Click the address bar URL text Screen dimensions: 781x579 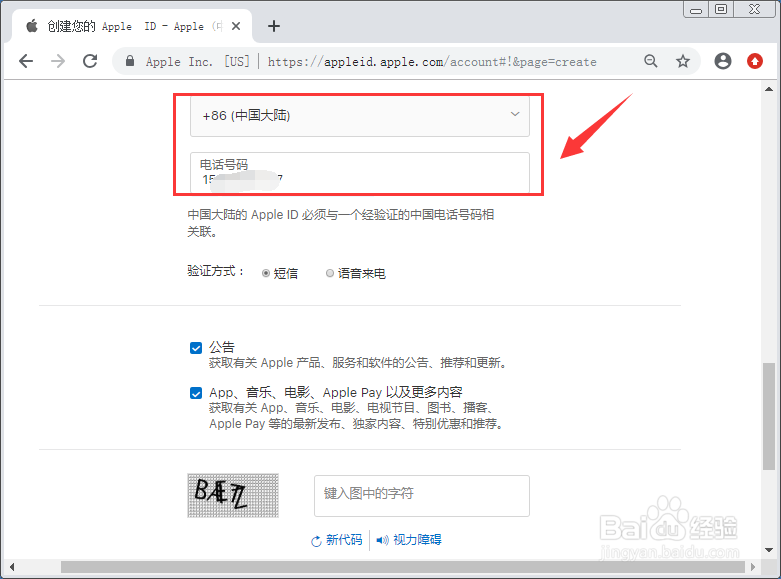432,62
